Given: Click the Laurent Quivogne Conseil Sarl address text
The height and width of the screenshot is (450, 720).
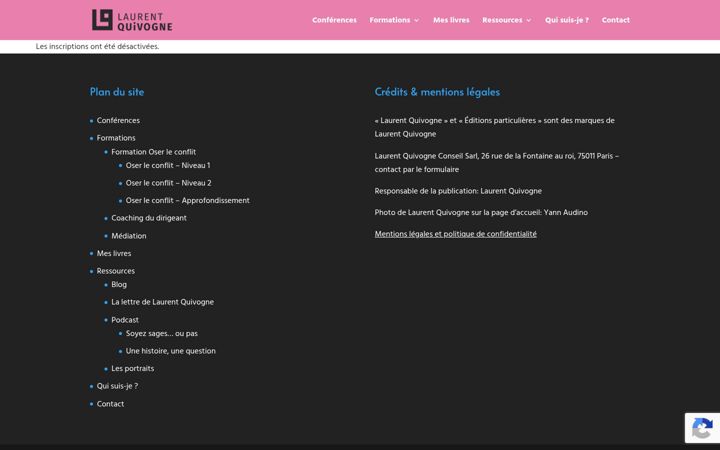Looking at the screenshot, I should [497, 163].
